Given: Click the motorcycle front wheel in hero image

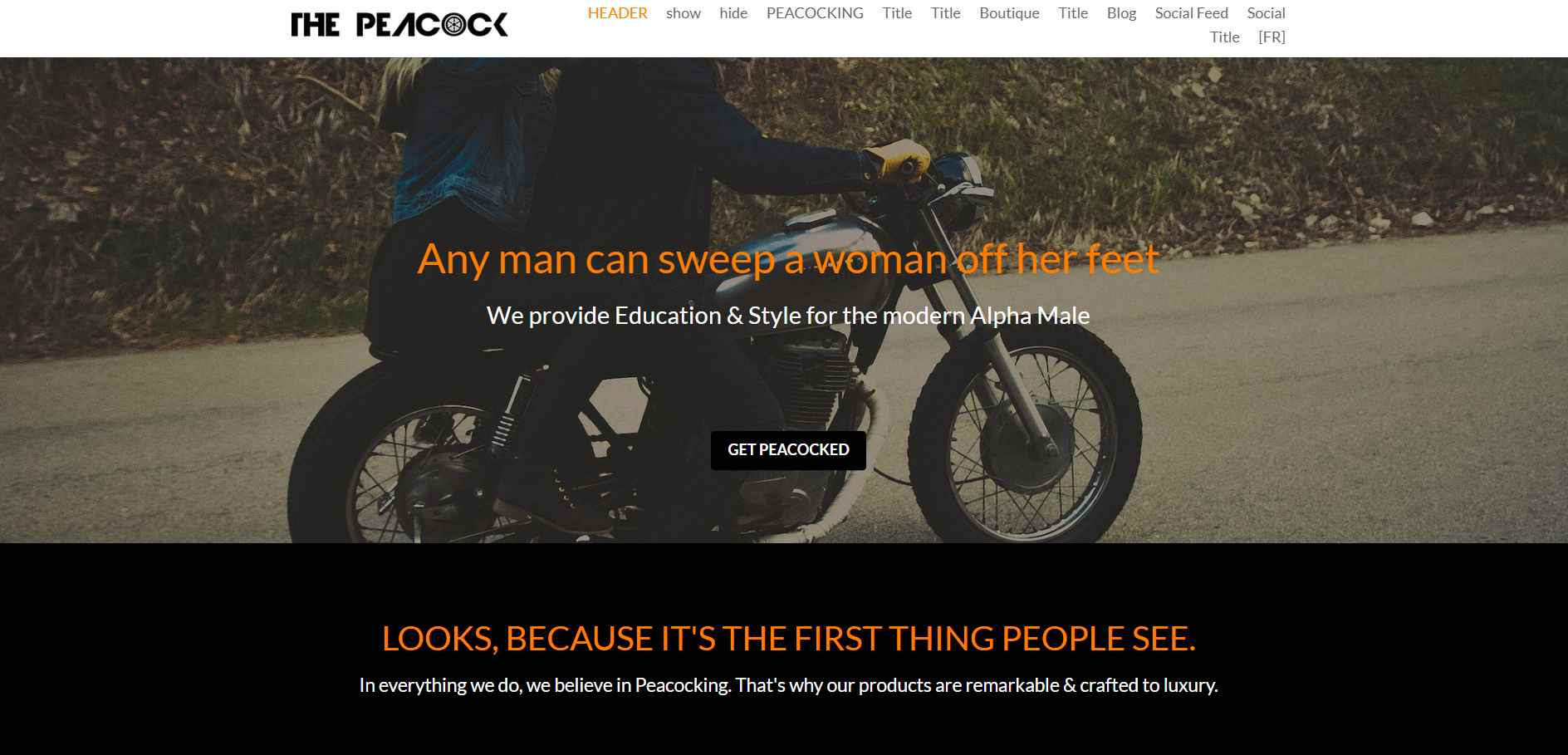Looking at the screenshot, I should (x=1026, y=435).
